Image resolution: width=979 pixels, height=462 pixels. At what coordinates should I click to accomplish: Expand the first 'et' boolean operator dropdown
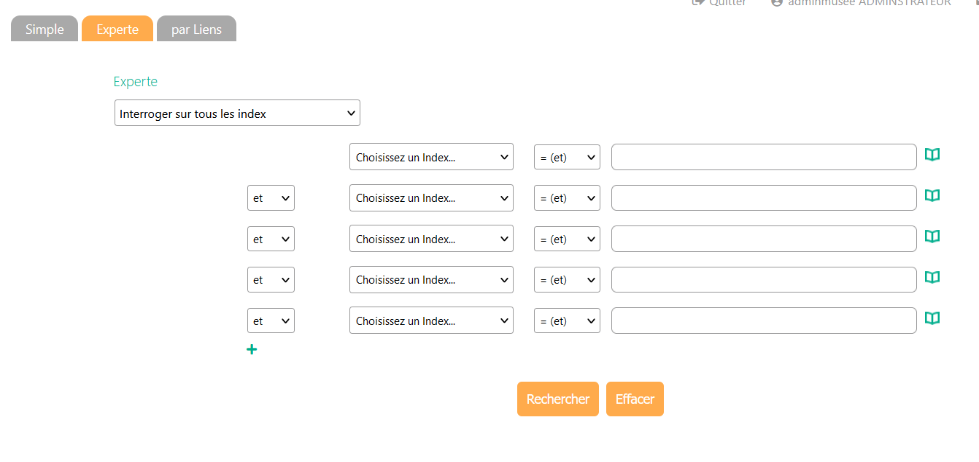(271, 198)
